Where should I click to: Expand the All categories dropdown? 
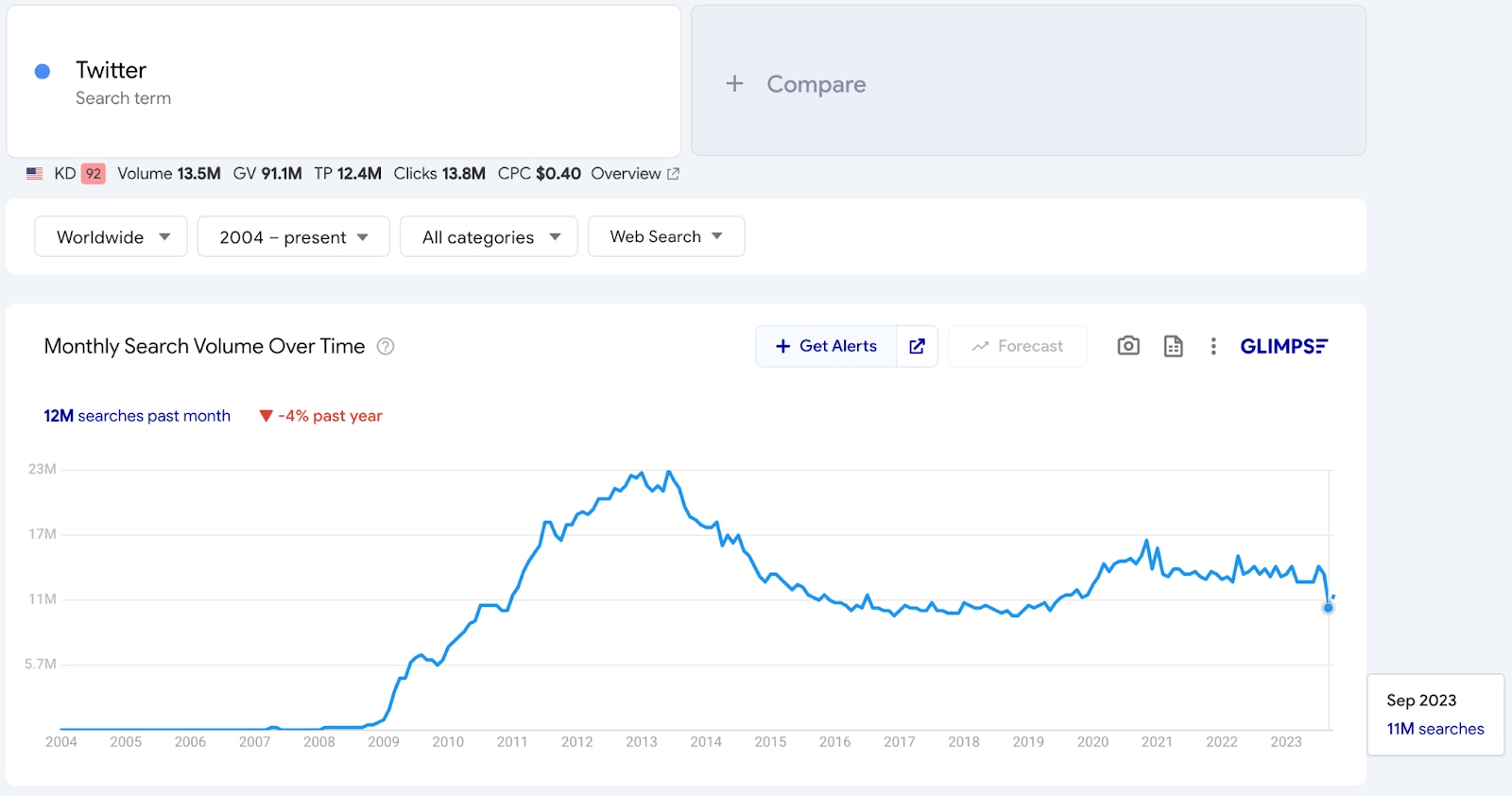(489, 236)
